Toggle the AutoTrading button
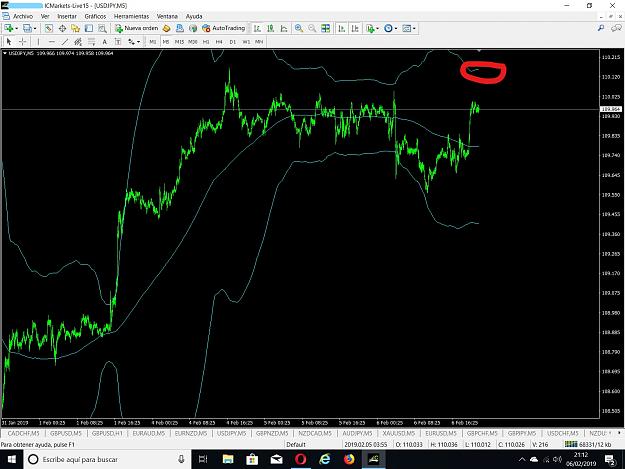This screenshot has height=469, width=625. click(x=224, y=28)
